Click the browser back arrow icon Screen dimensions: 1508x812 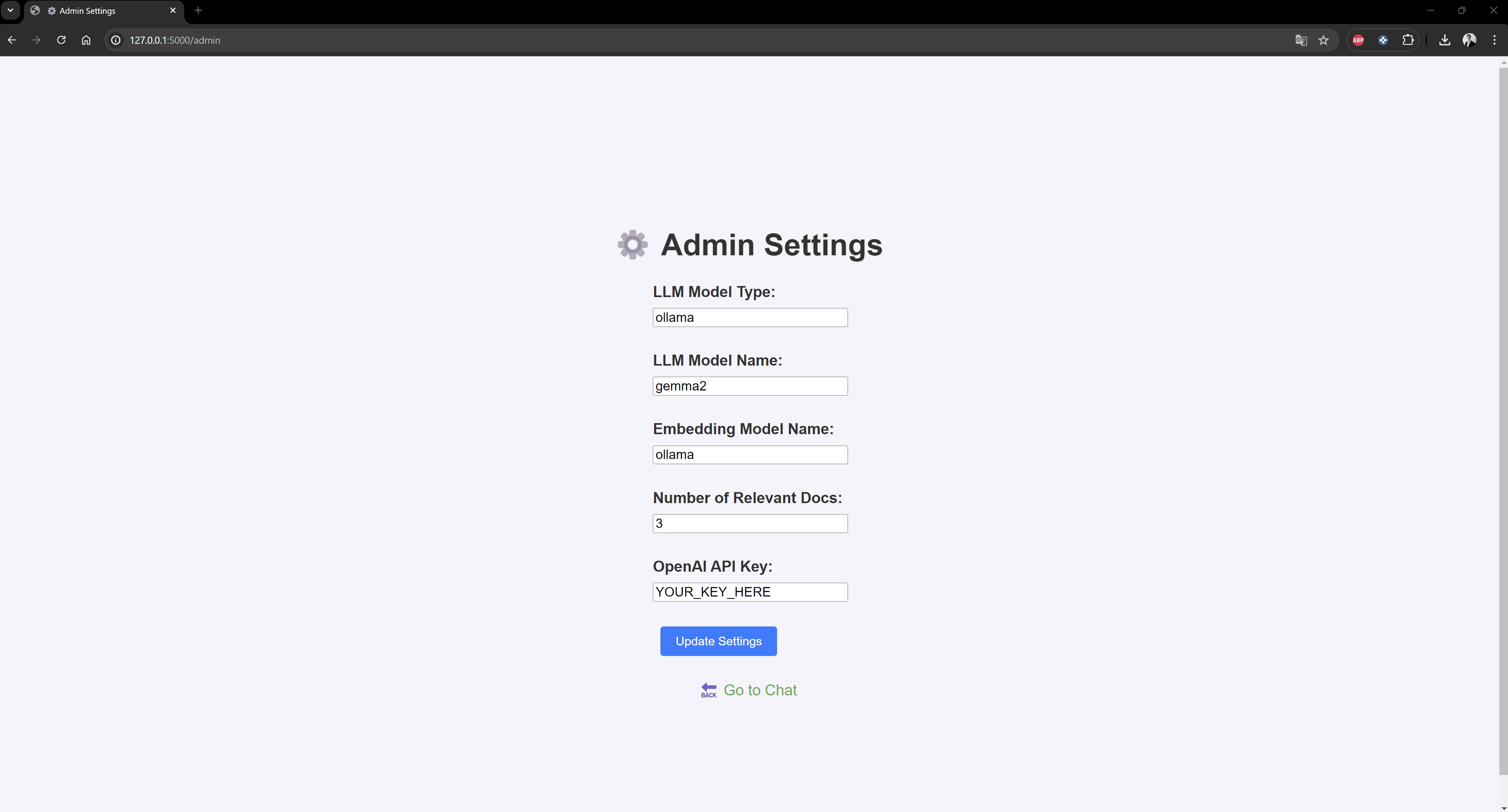click(12, 40)
